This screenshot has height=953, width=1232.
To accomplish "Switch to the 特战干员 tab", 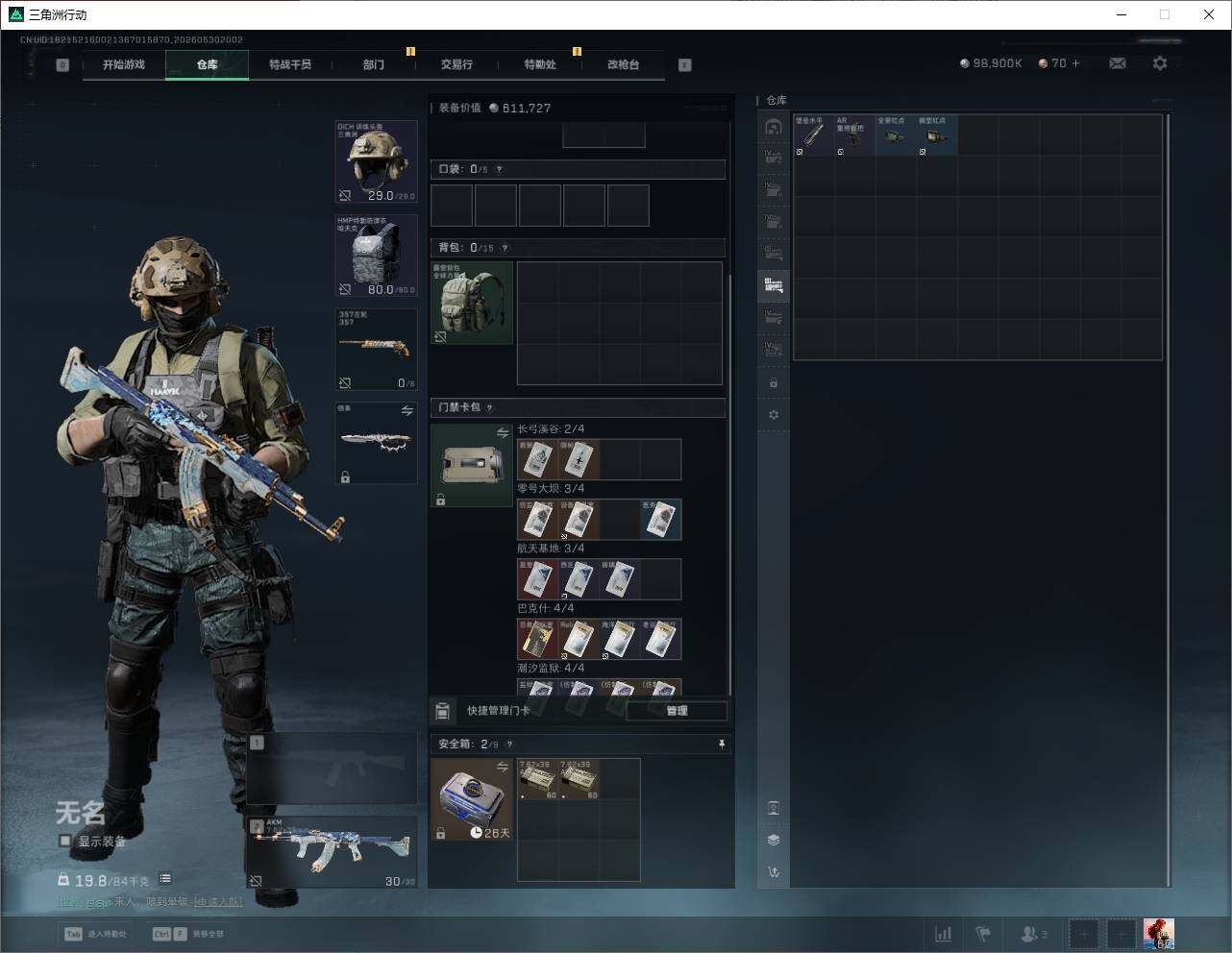I will pos(290,64).
